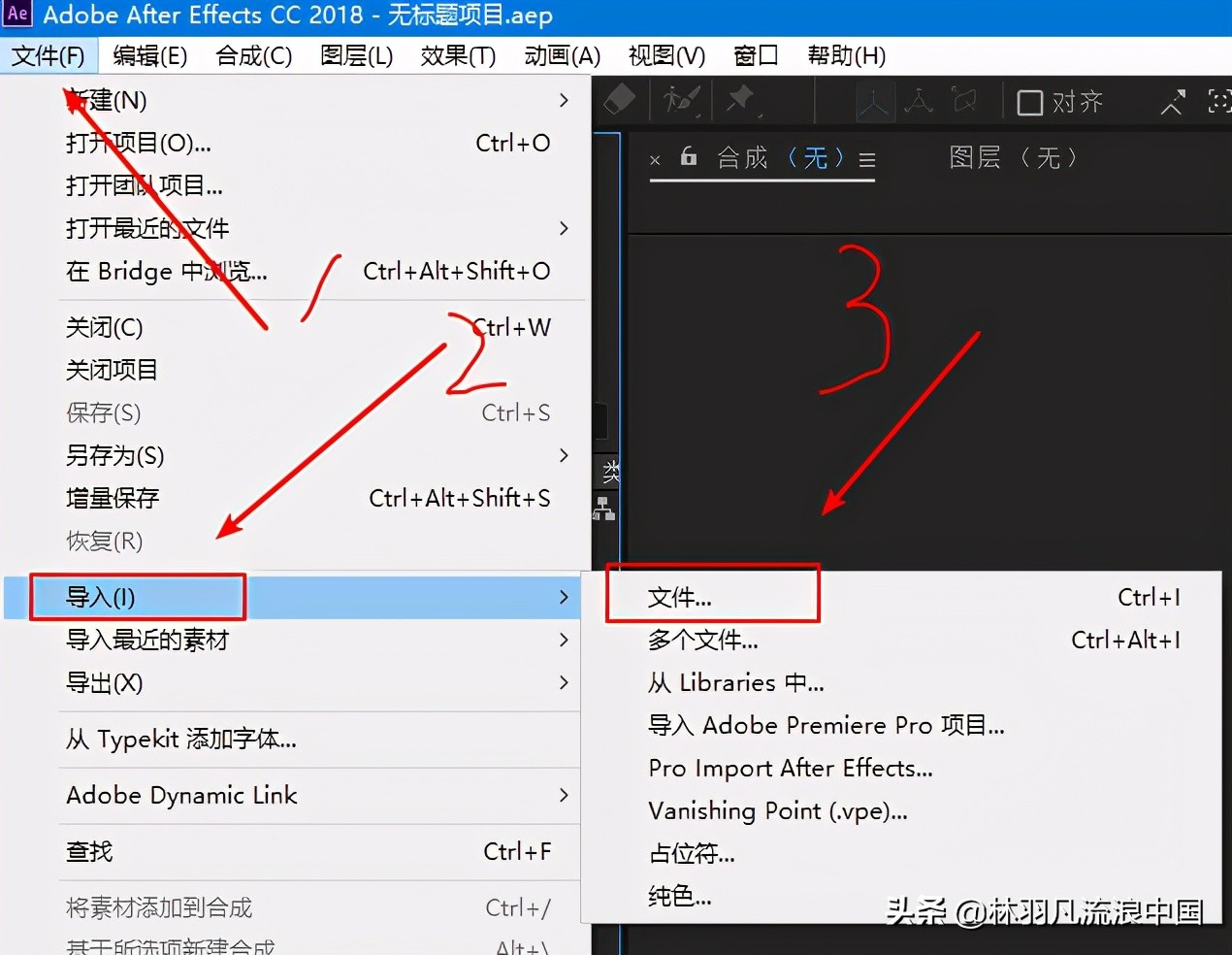Choose 纯色... from the import submenu
The image size is (1232, 955).
click(x=679, y=896)
